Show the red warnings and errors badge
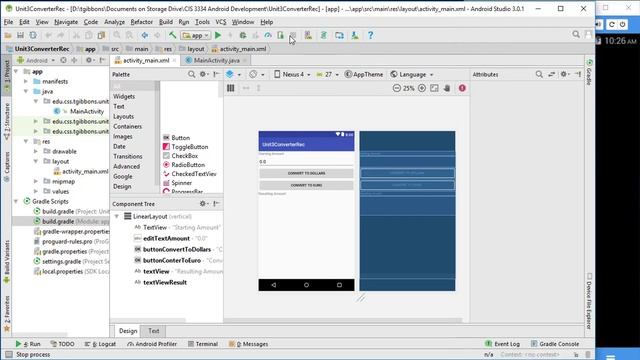This screenshot has width=640, height=360. (462, 88)
